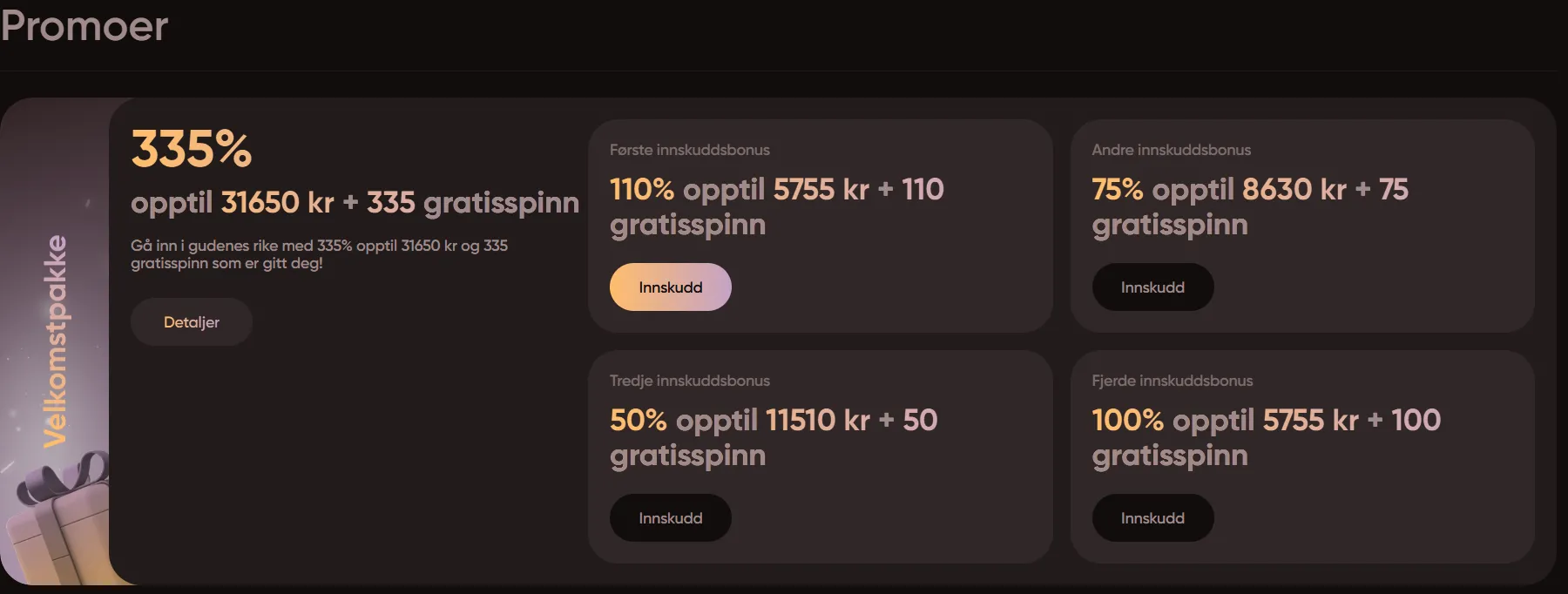Click the Detaljer button for welcome package

(x=191, y=321)
